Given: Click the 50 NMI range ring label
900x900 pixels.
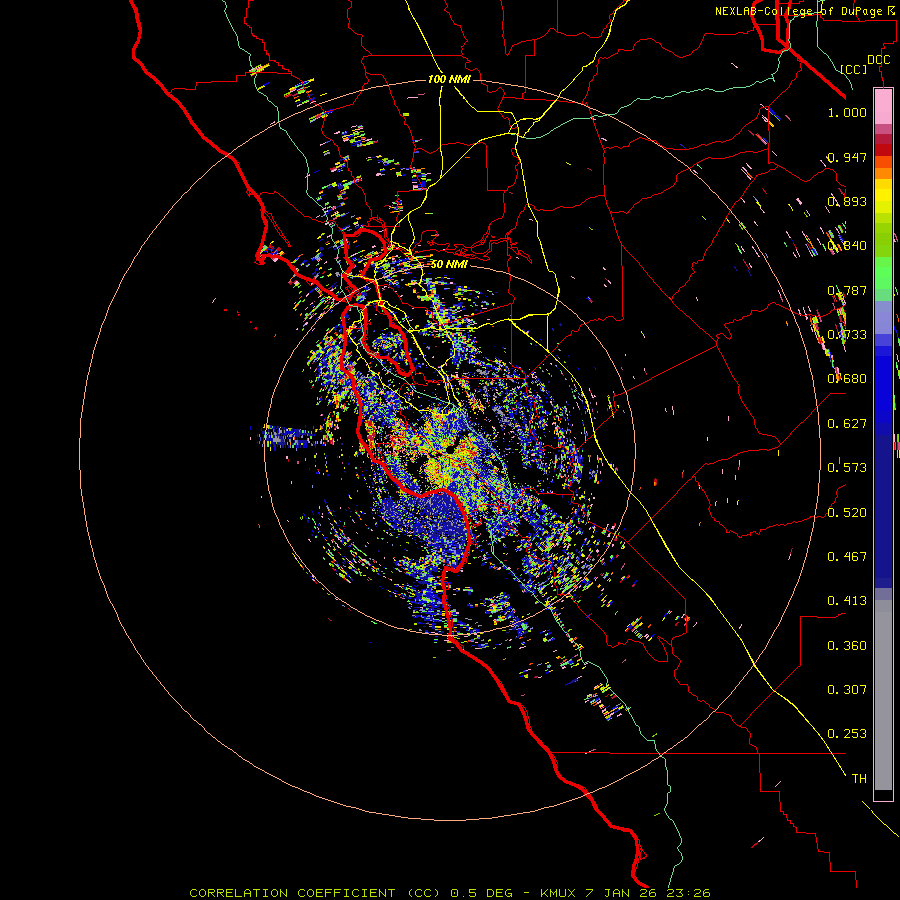Looking at the screenshot, I should point(449,264).
